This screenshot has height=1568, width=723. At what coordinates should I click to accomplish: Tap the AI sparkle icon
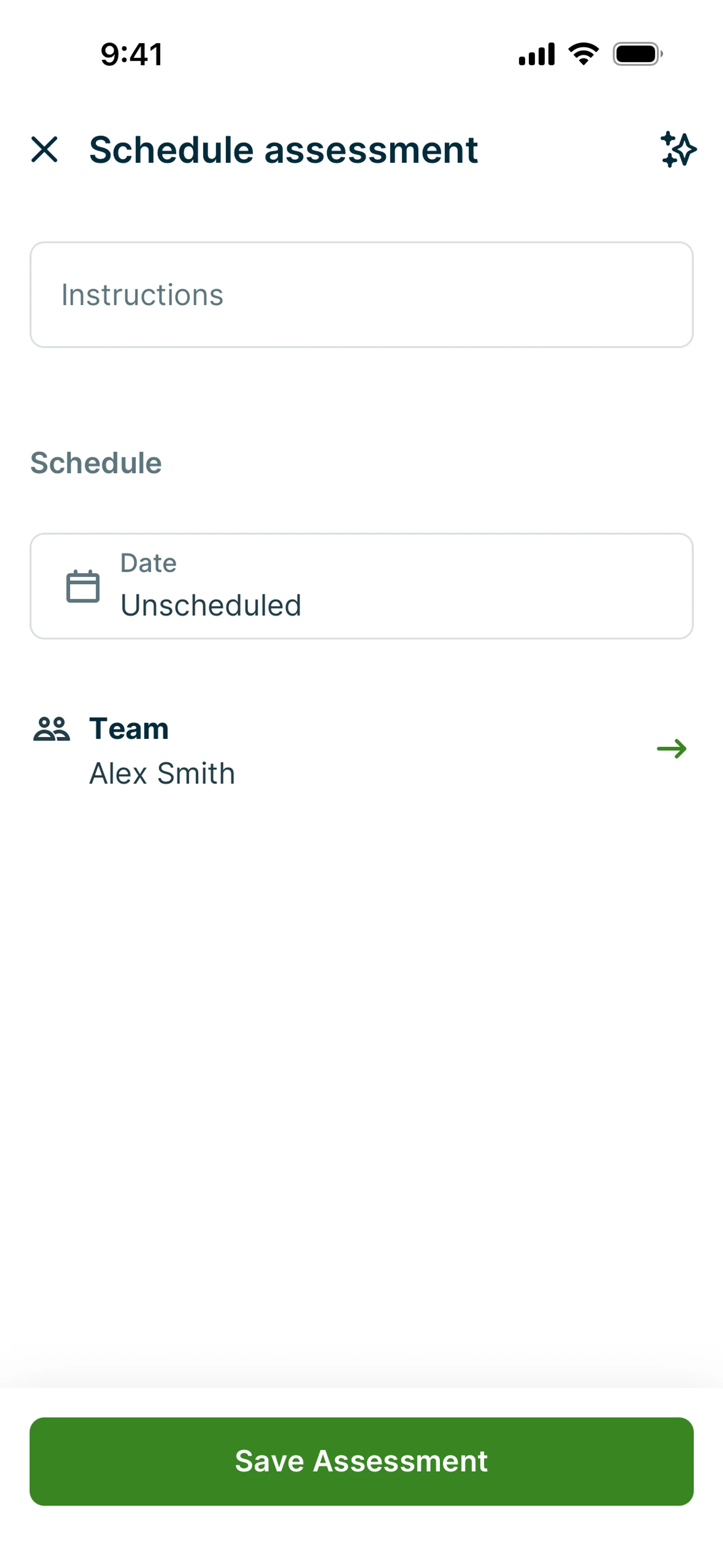tap(678, 150)
